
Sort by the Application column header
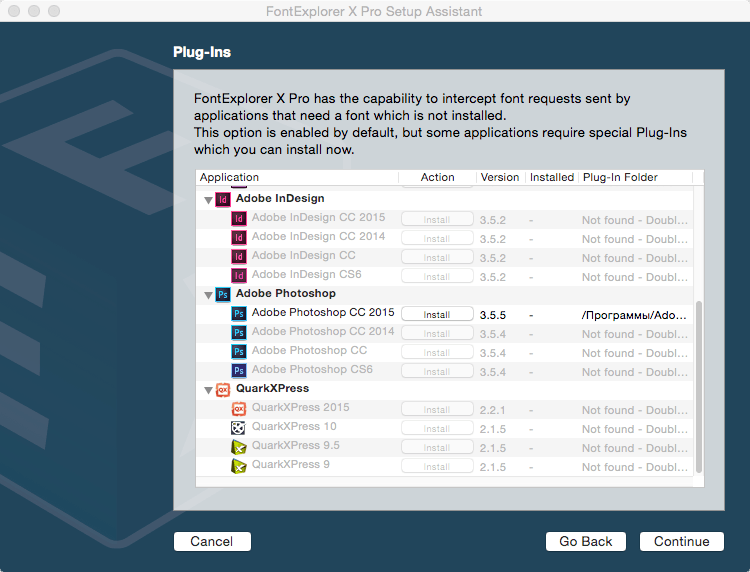tap(297, 177)
